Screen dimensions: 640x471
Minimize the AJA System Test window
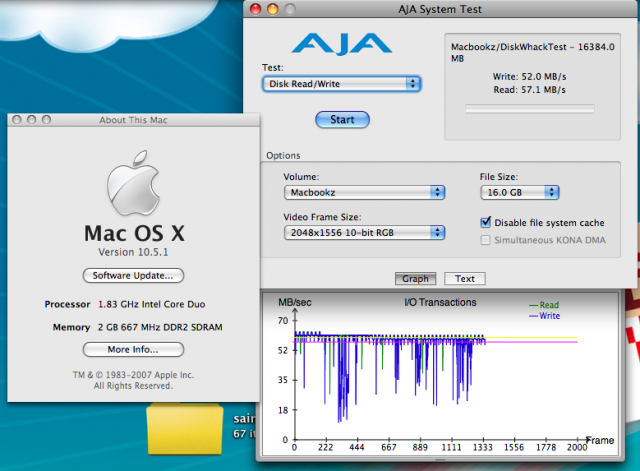(273, 9)
